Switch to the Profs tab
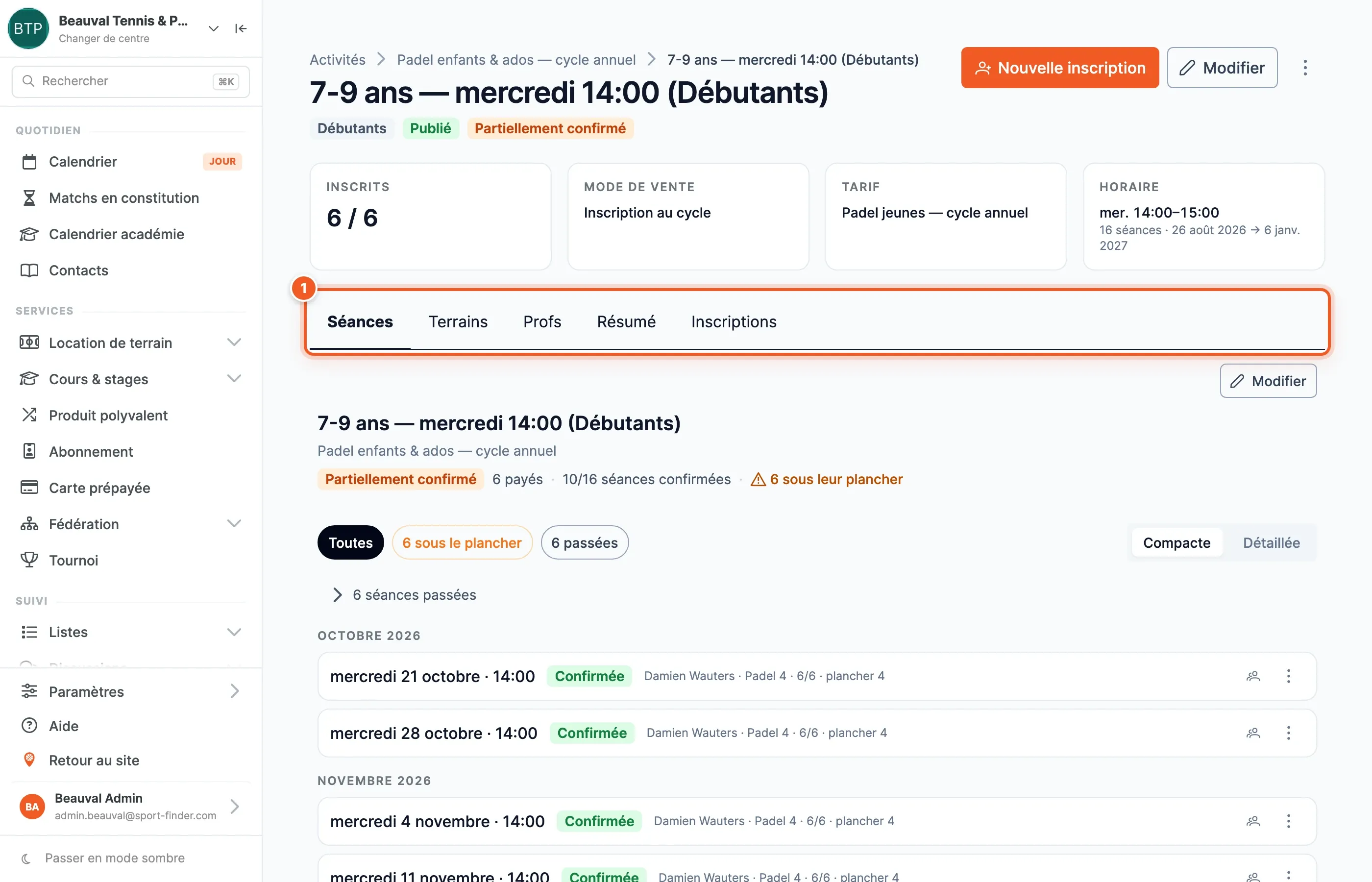The width and height of the screenshot is (1372, 882). click(x=542, y=322)
